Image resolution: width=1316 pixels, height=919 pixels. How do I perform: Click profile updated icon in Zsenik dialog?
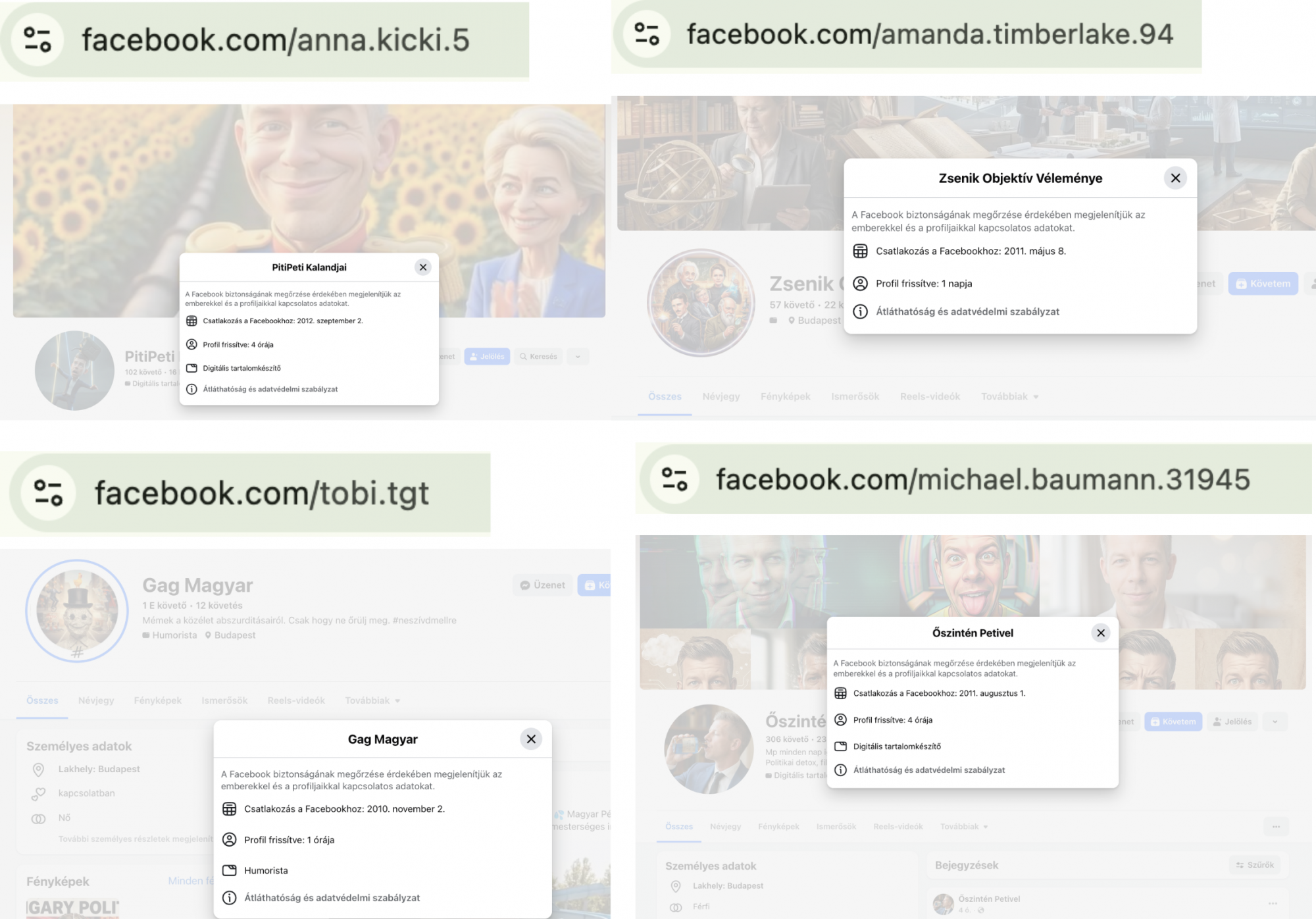click(x=860, y=284)
